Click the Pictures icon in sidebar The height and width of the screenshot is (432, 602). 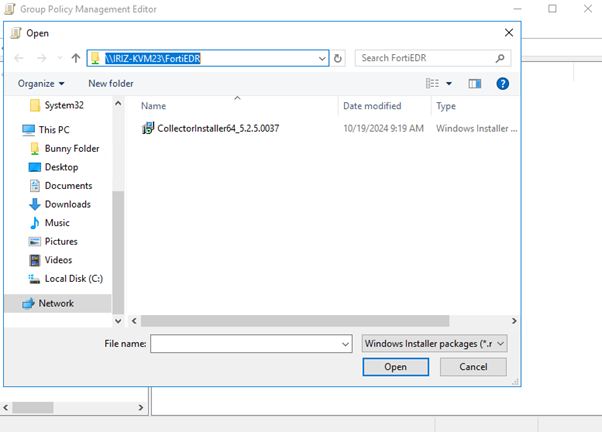(x=35, y=242)
